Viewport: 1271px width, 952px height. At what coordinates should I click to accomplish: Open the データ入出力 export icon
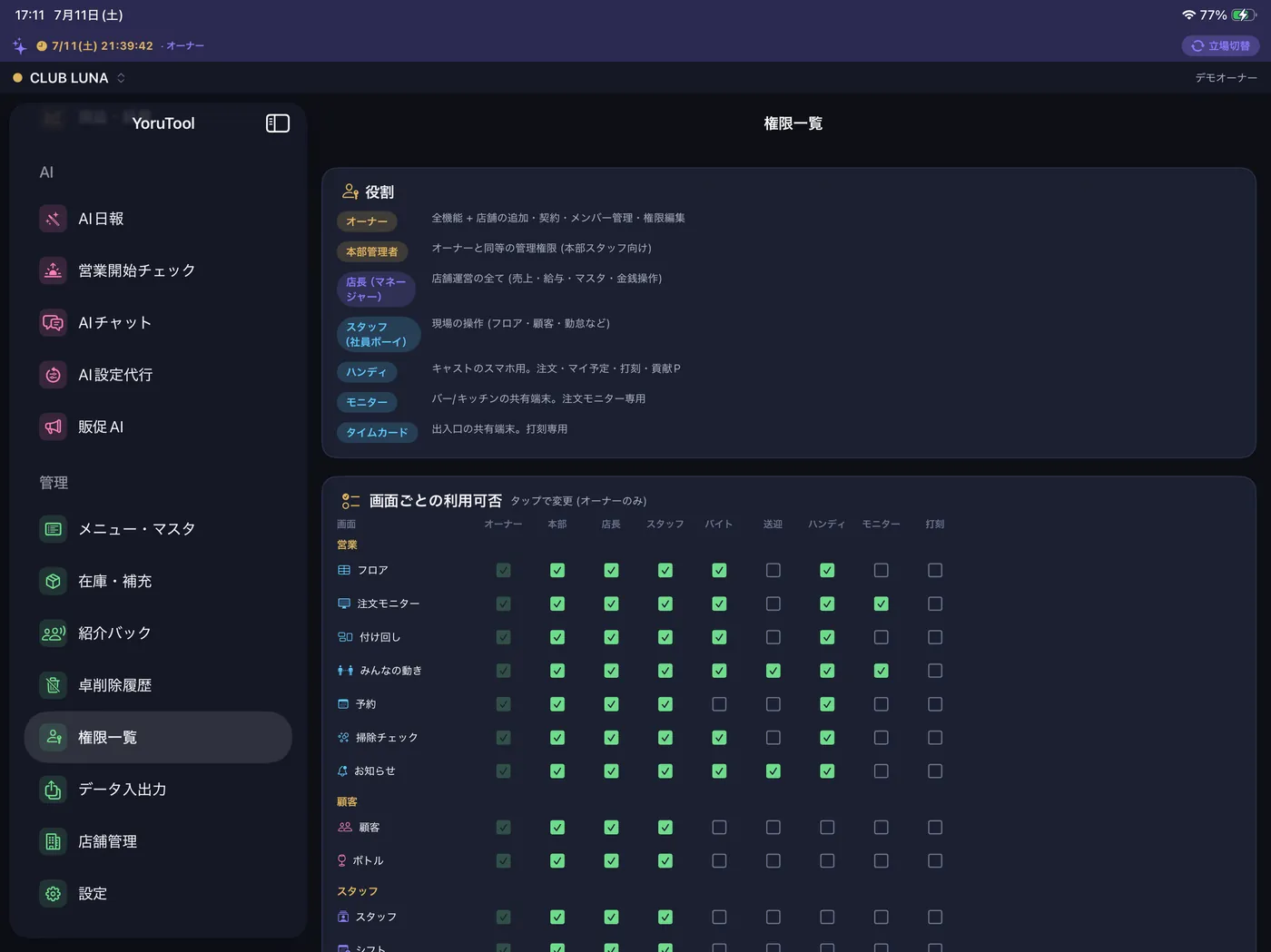(54, 790)
